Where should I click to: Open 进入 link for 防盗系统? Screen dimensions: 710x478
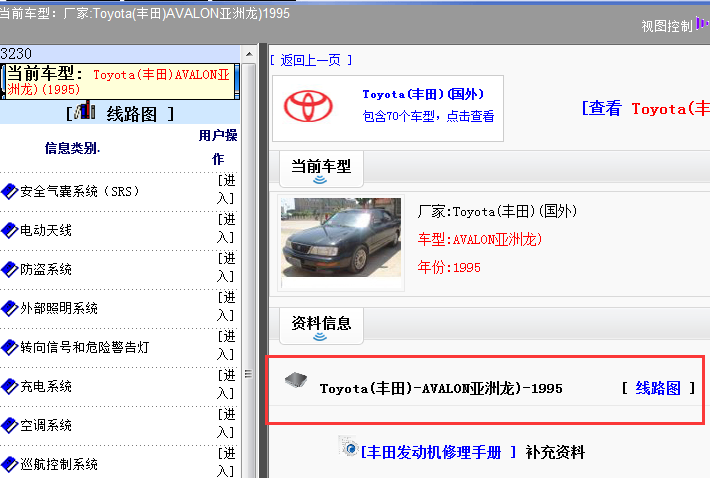(x=226, y=267)
